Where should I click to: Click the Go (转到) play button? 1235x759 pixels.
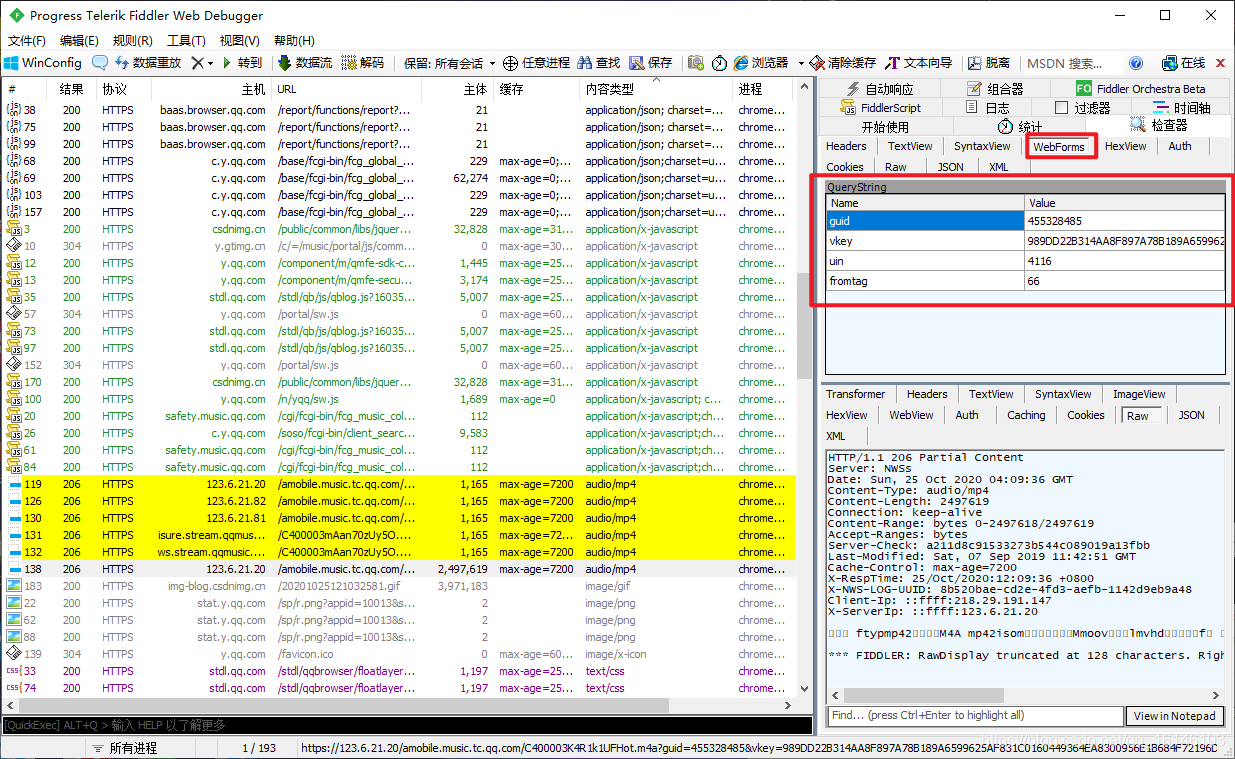tap(241, 62)
